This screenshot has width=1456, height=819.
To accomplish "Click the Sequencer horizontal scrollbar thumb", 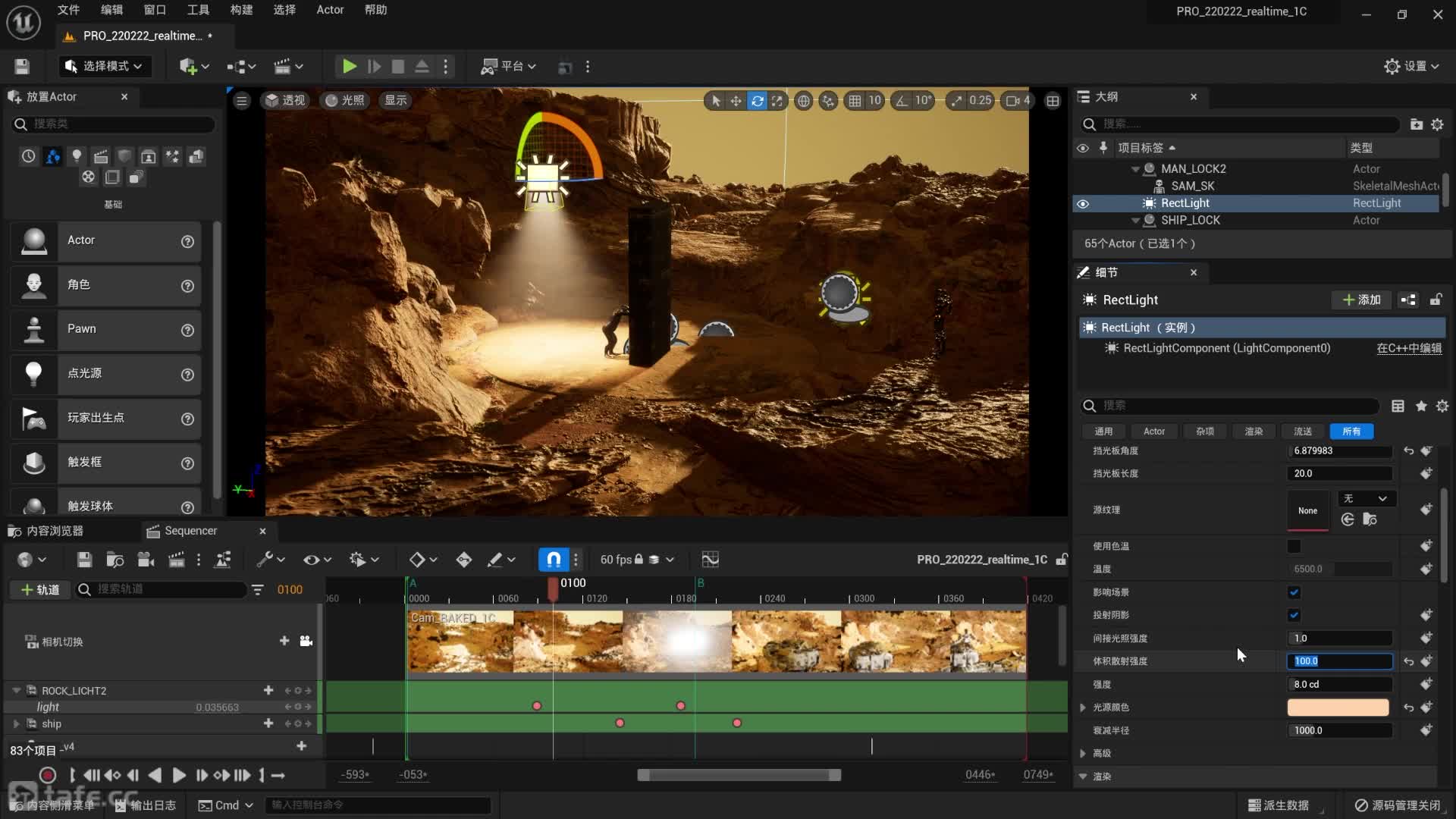I will pos(739,775).
